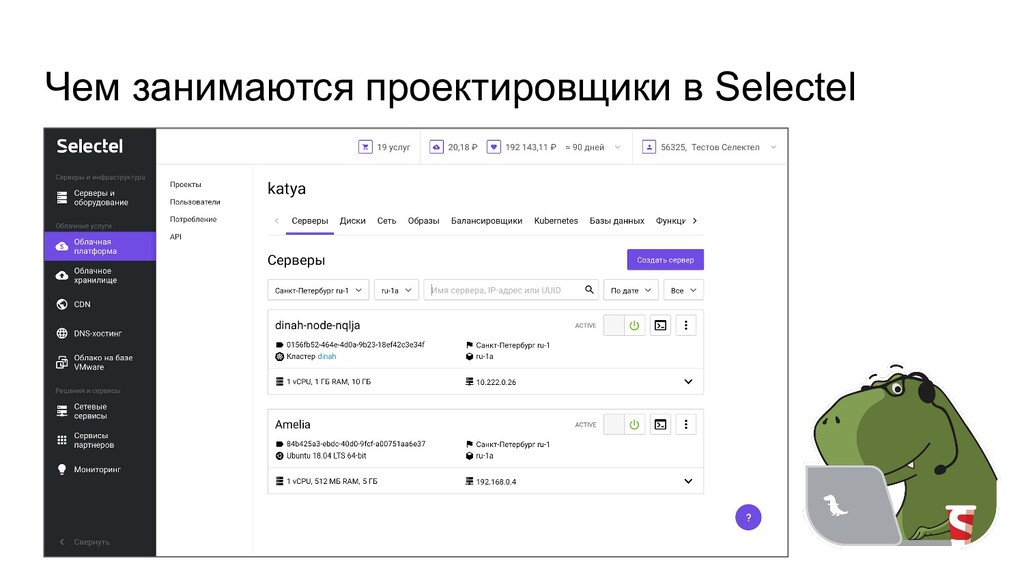Image resolution: width=1024 pixels, height=576 pixels.
Task: Switch to the Kubernetes tab
Action: 556,221
